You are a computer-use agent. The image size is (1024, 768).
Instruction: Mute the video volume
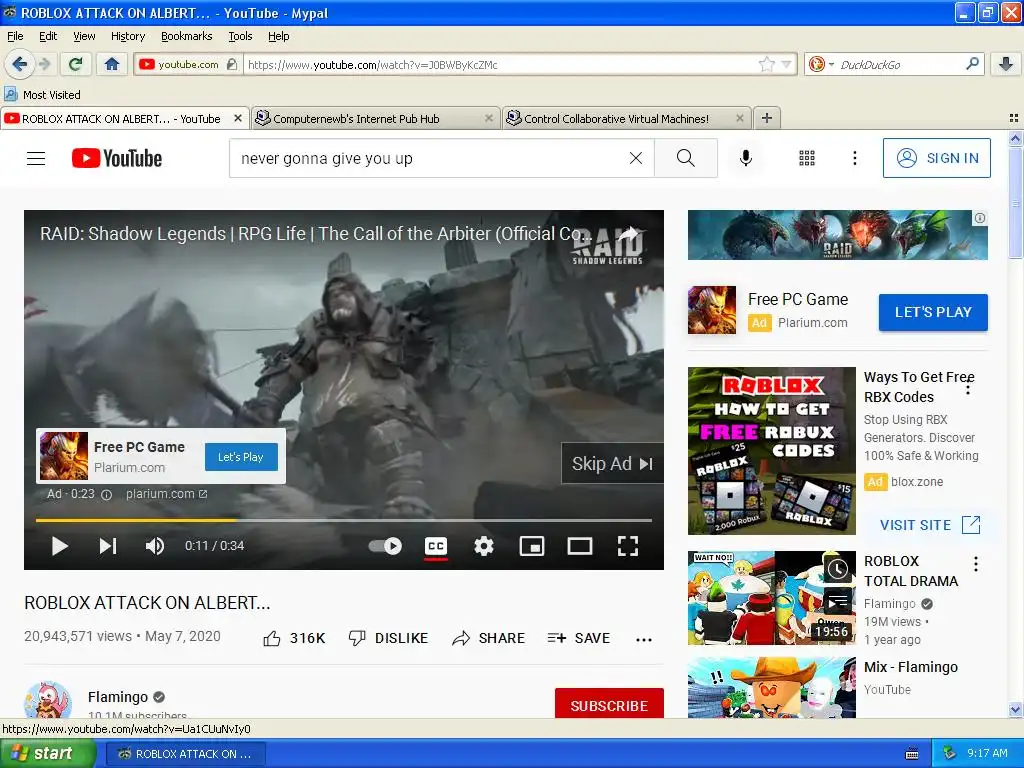155,546
